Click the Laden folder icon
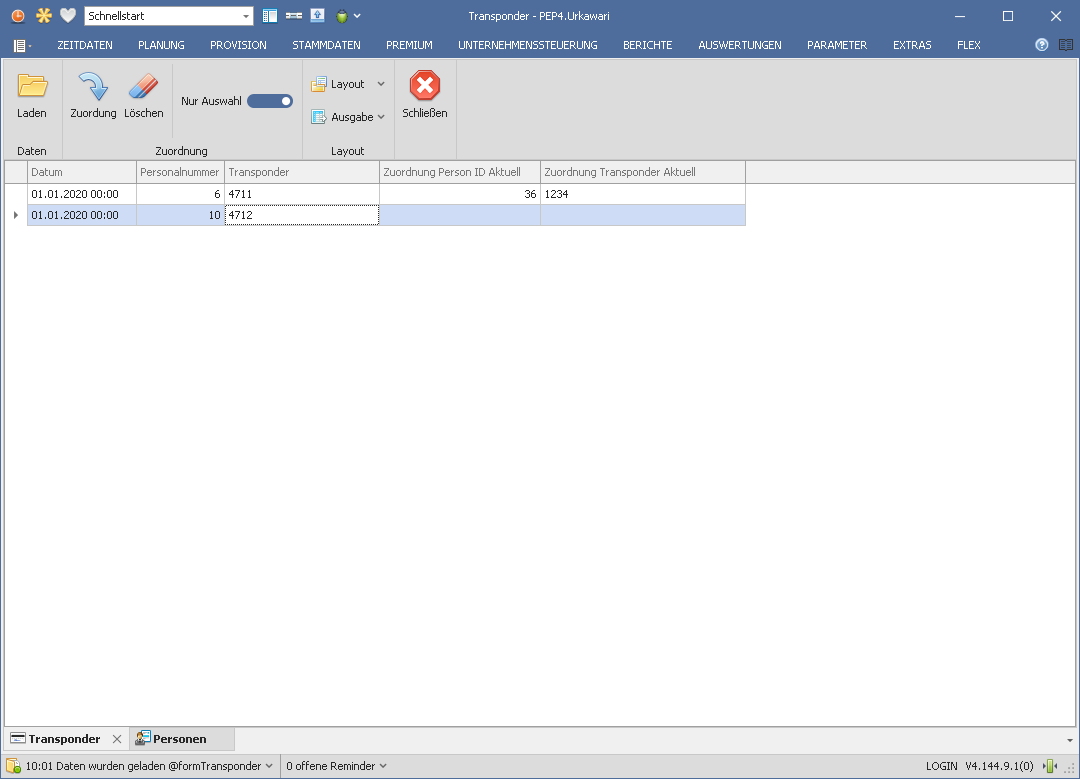 click(32, 87)
